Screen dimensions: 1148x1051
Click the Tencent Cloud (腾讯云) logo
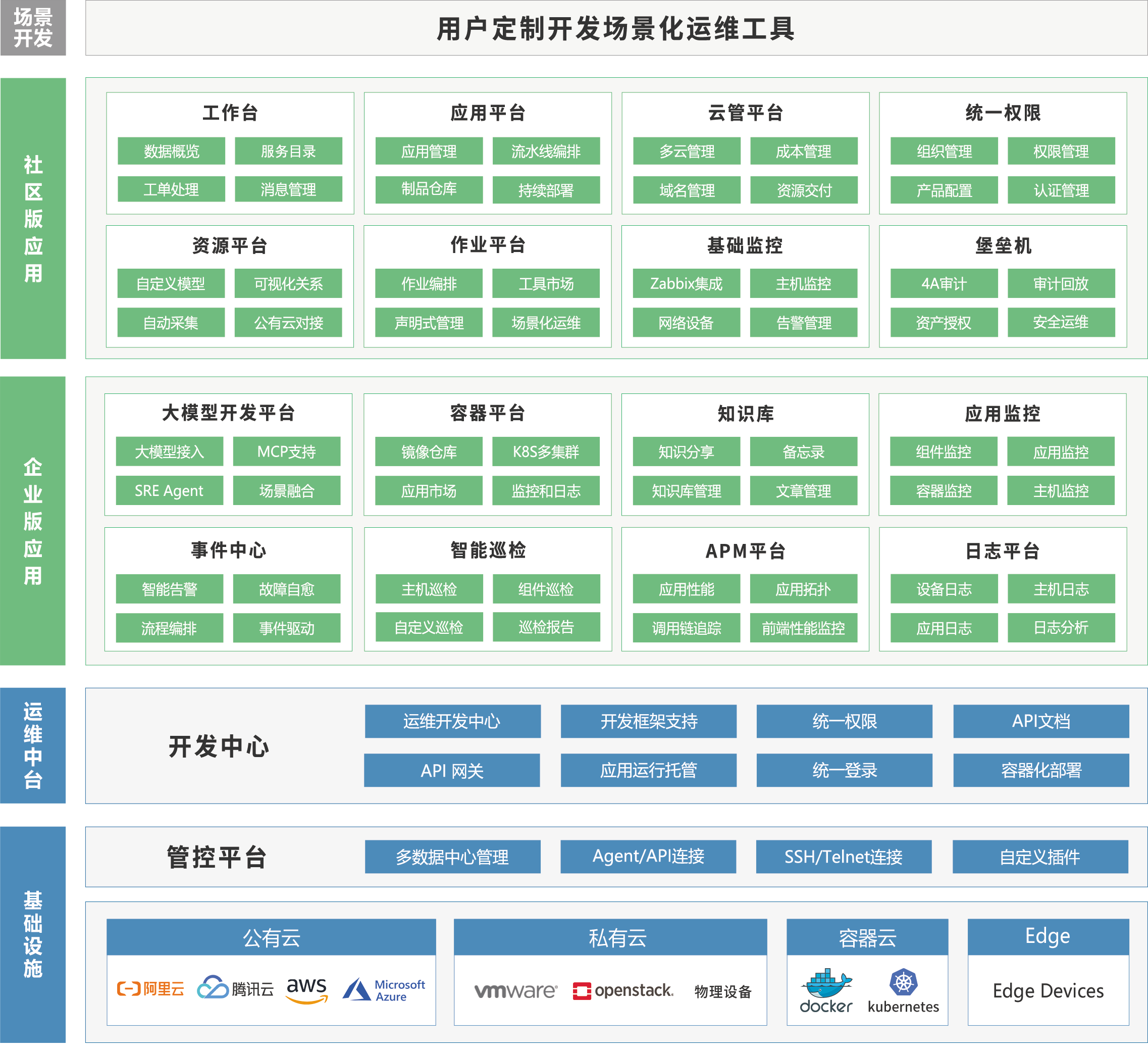pyautogui.click(x=235, y=988)
